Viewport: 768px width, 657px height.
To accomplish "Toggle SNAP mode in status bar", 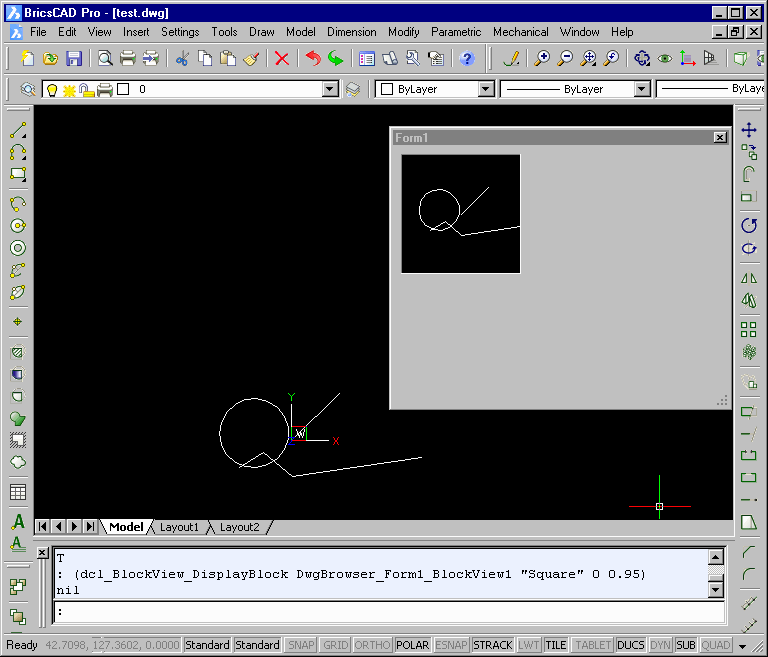I will pyautogui.click(x=301, y=645).
